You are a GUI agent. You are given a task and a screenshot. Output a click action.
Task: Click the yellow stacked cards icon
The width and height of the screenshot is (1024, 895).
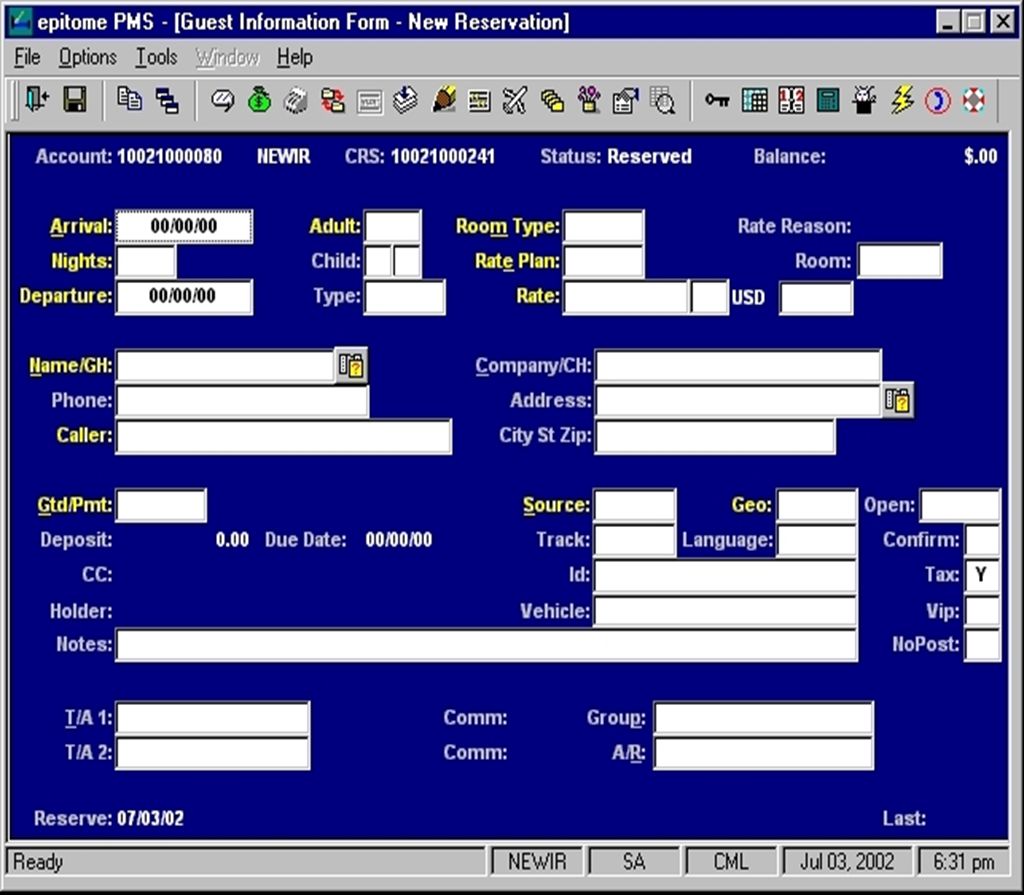[x=552, y=101]
